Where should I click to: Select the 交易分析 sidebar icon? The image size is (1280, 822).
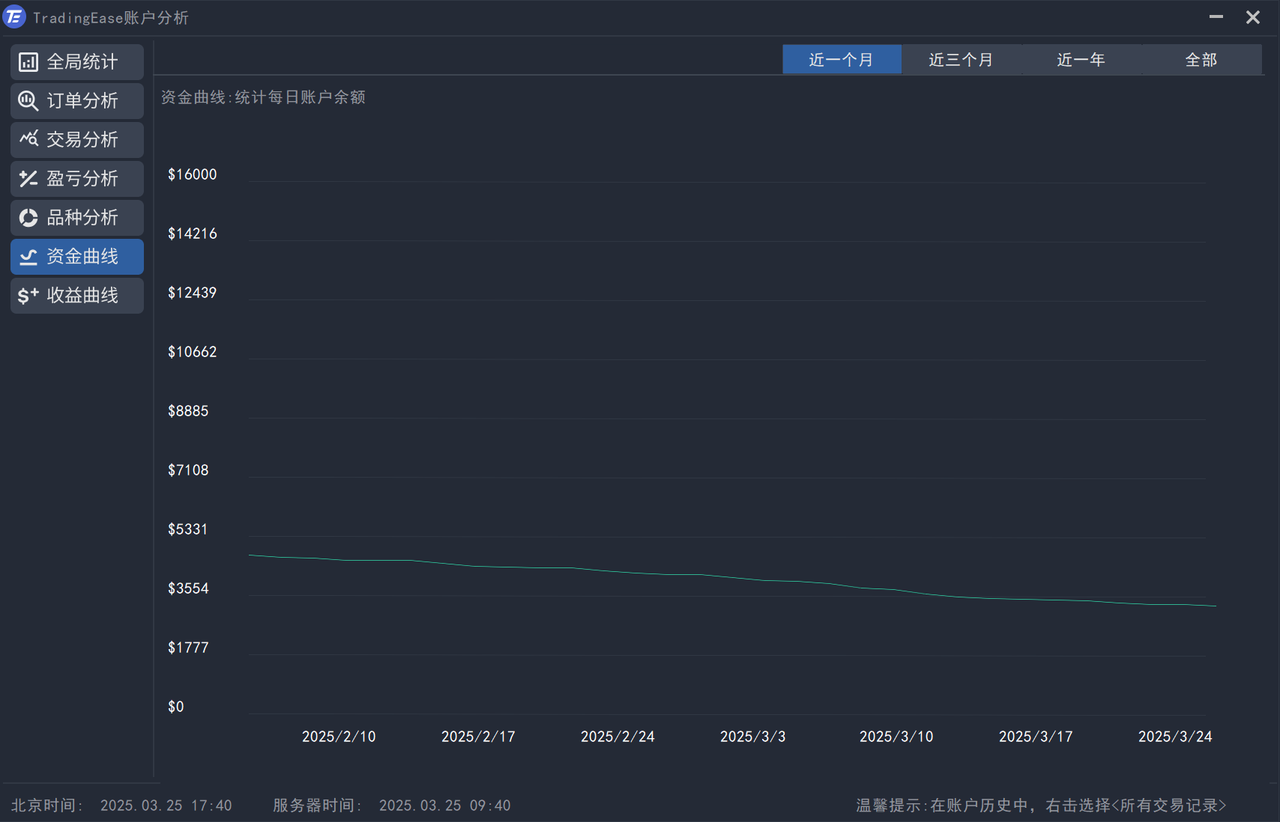click(28, 140)
